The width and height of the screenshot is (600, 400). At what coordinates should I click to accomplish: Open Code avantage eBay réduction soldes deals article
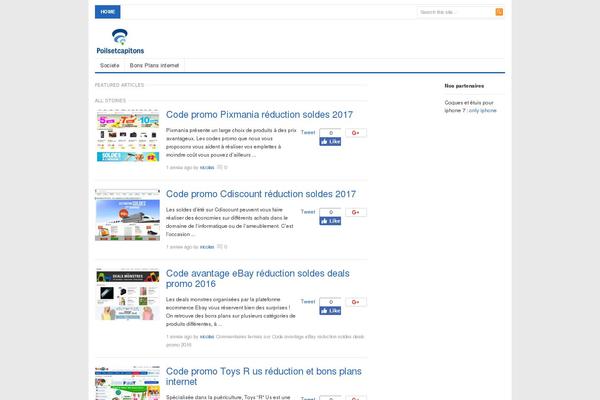pos(258,279)
